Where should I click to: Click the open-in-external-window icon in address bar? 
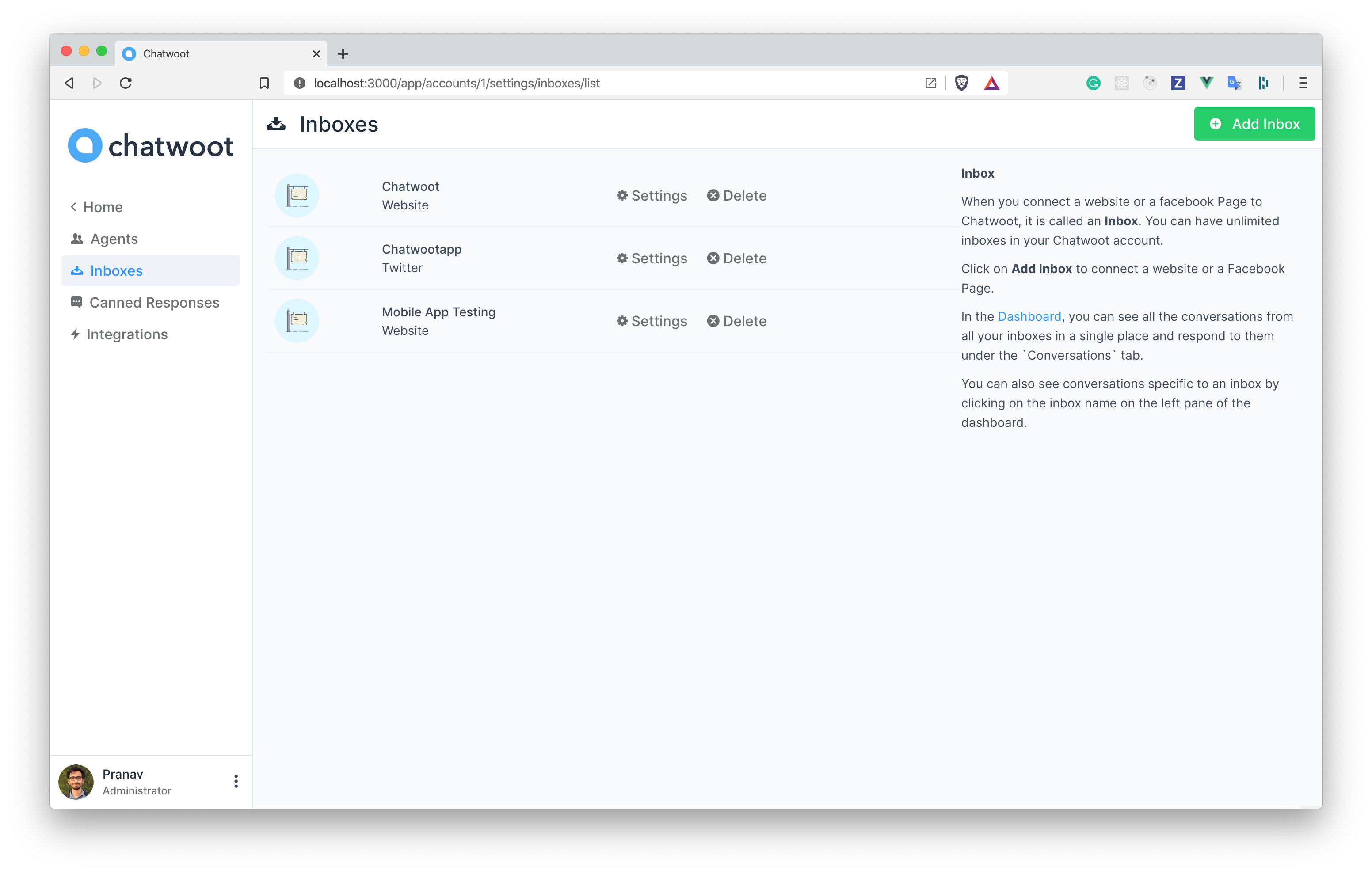click(930, 83)
